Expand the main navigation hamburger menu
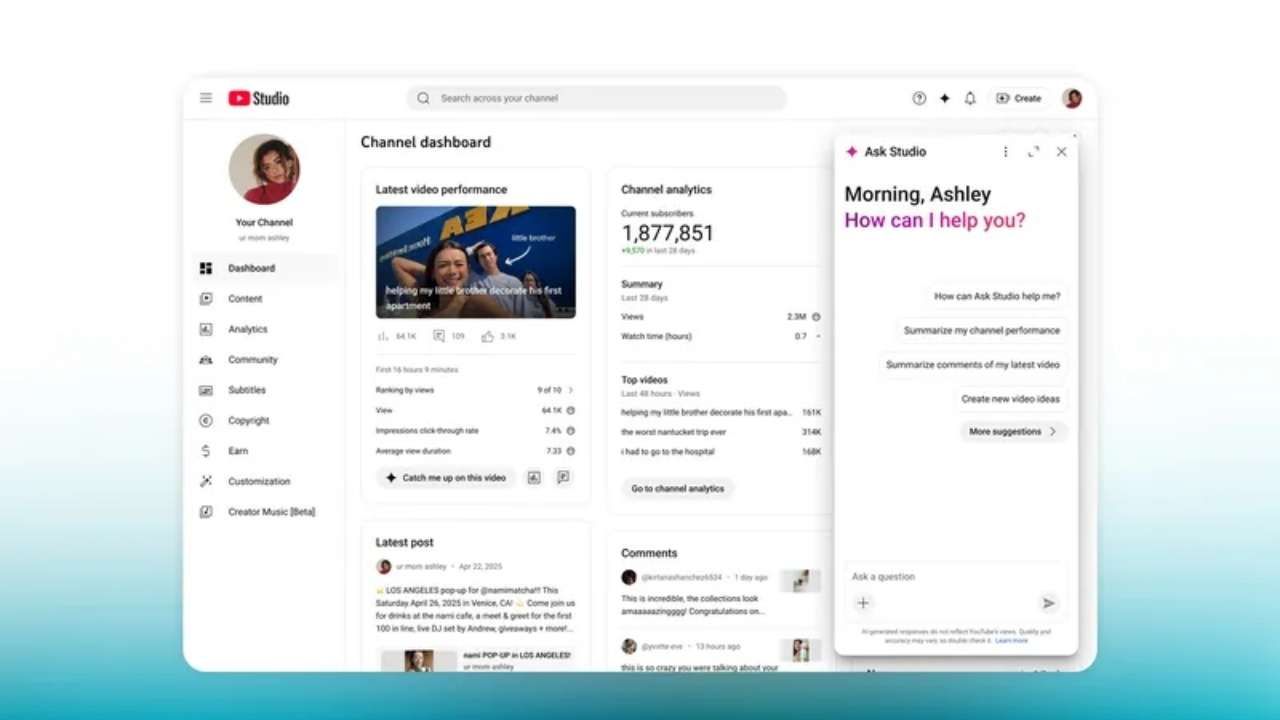Viewport: 1280px width, 720px height. (x=205, y=98)
